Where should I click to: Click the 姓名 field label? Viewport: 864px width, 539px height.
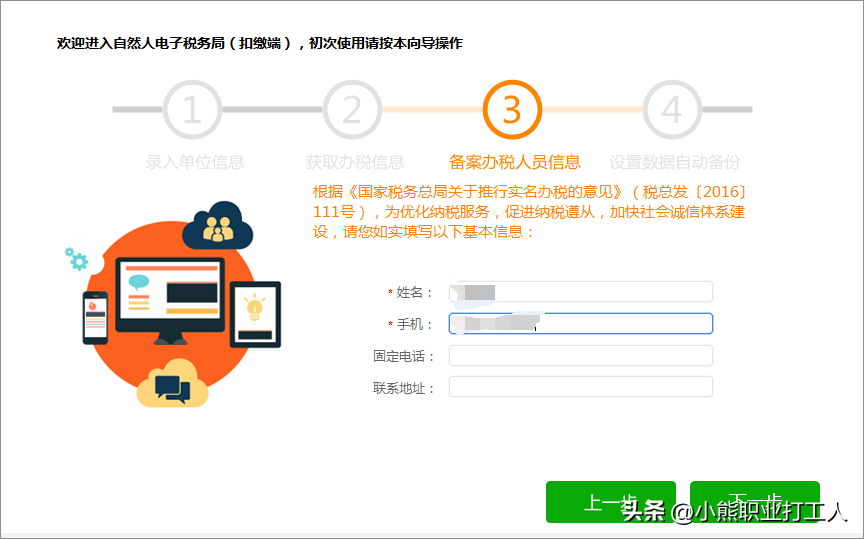tap(410, 292)
